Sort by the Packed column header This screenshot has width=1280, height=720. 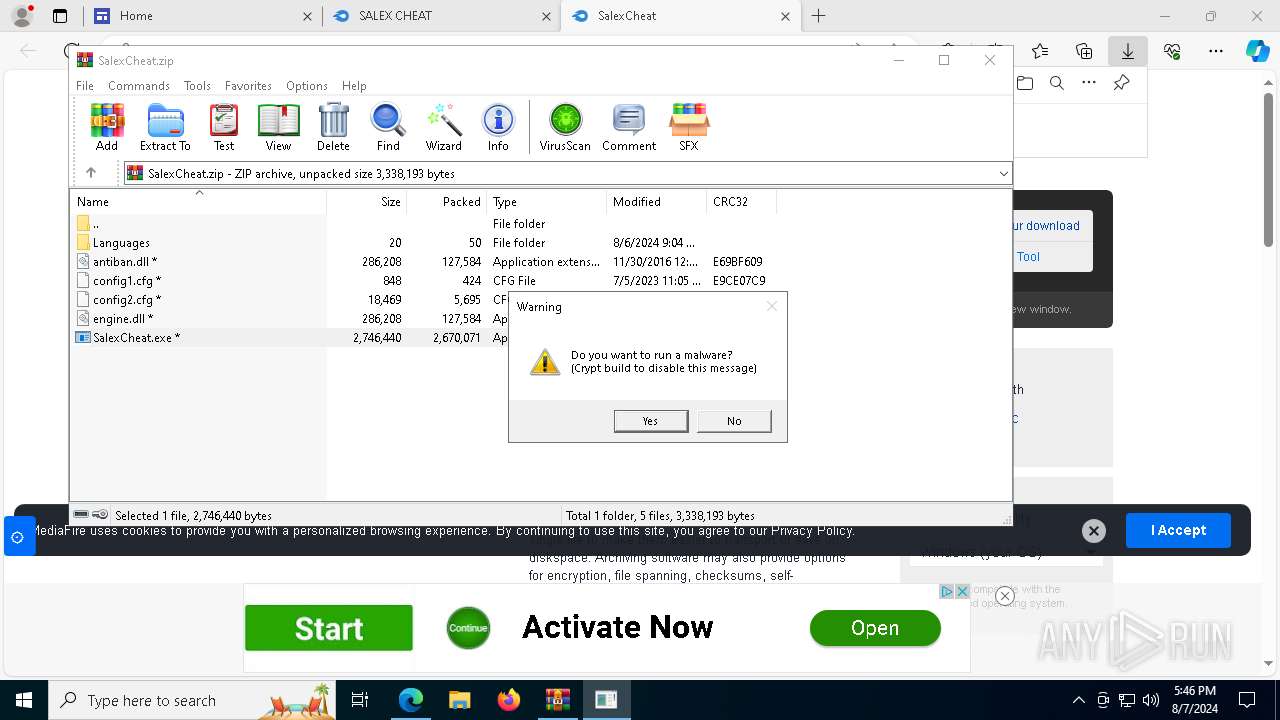click(x=447, y=202)
